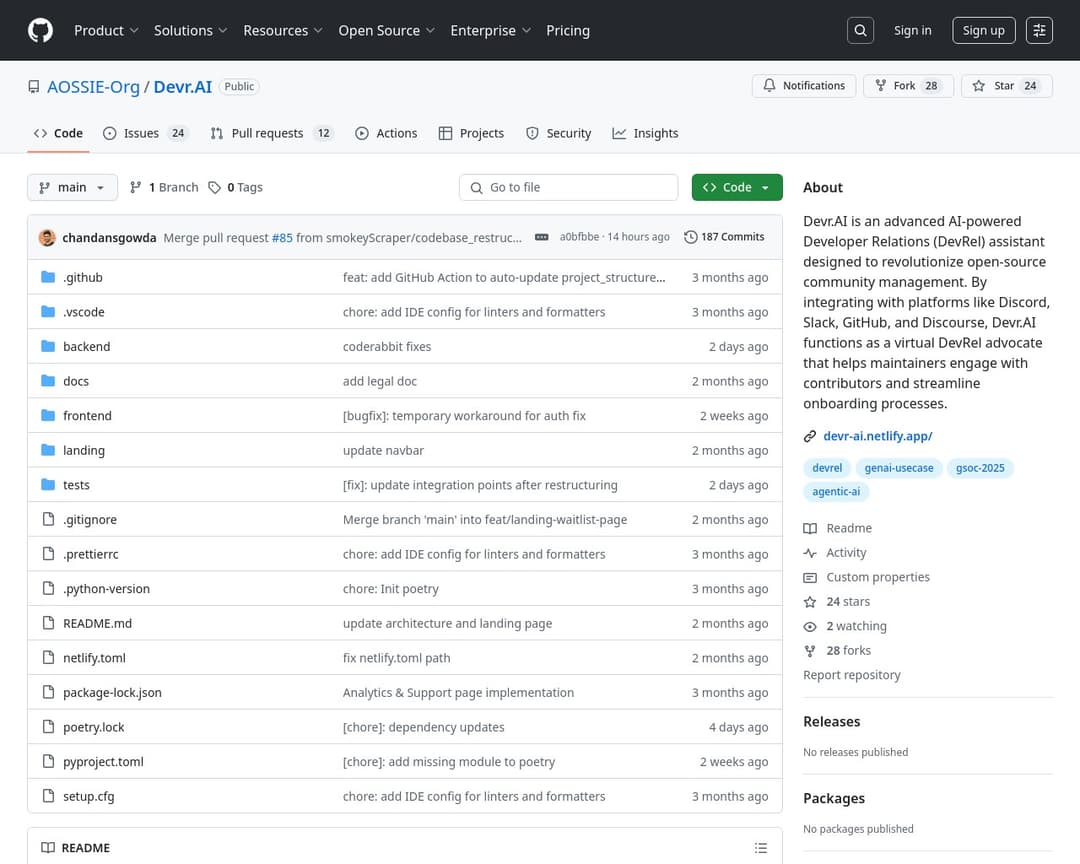The image size is (1080, 864).
Task: Open the pyproject.toml file
Action: coord(103,761)
